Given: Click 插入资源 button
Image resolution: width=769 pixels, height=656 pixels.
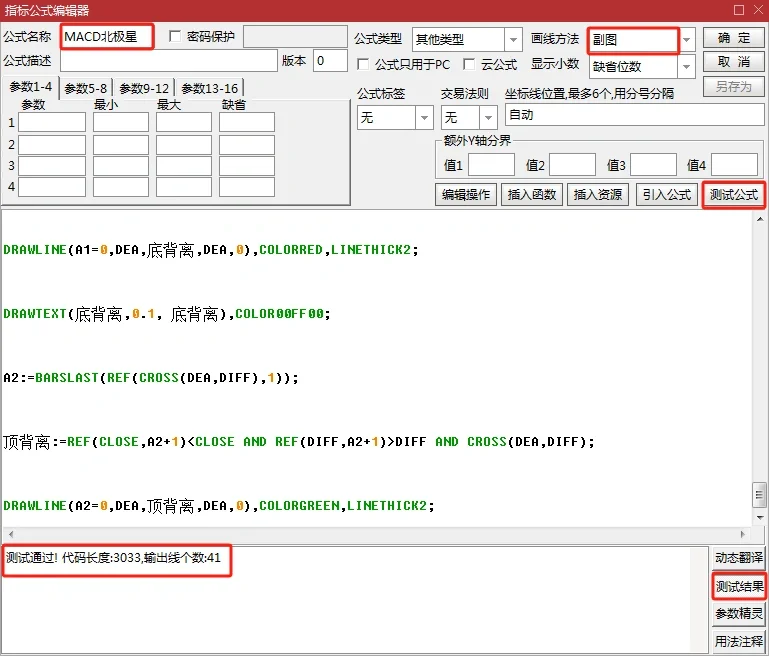Looking at the screenshot, I should click(x=598, y=195).
